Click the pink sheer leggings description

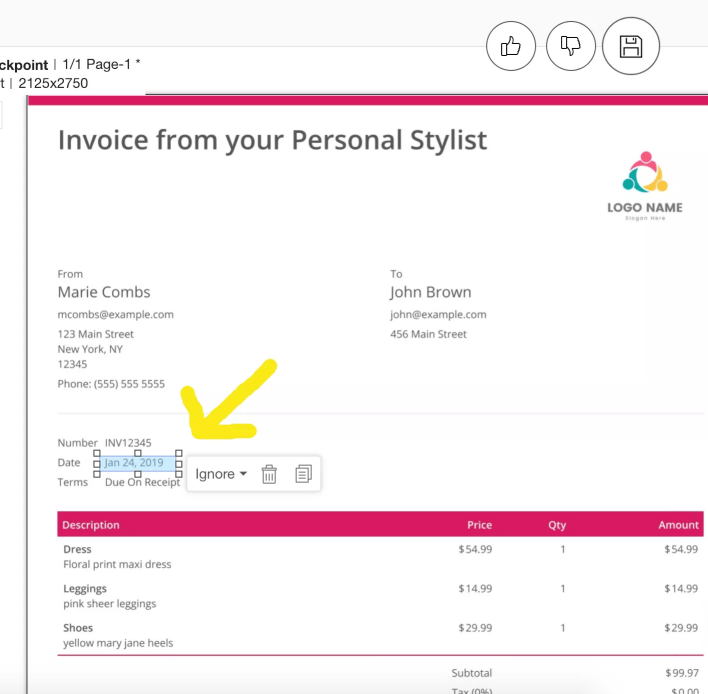[110, 604]
